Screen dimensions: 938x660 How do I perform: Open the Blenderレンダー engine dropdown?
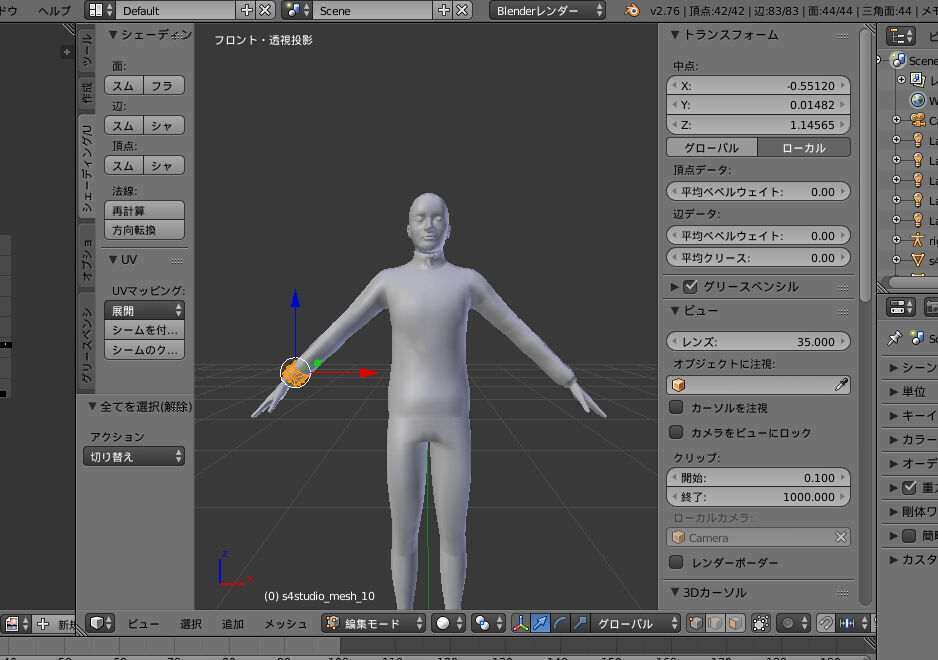(547, 10)
